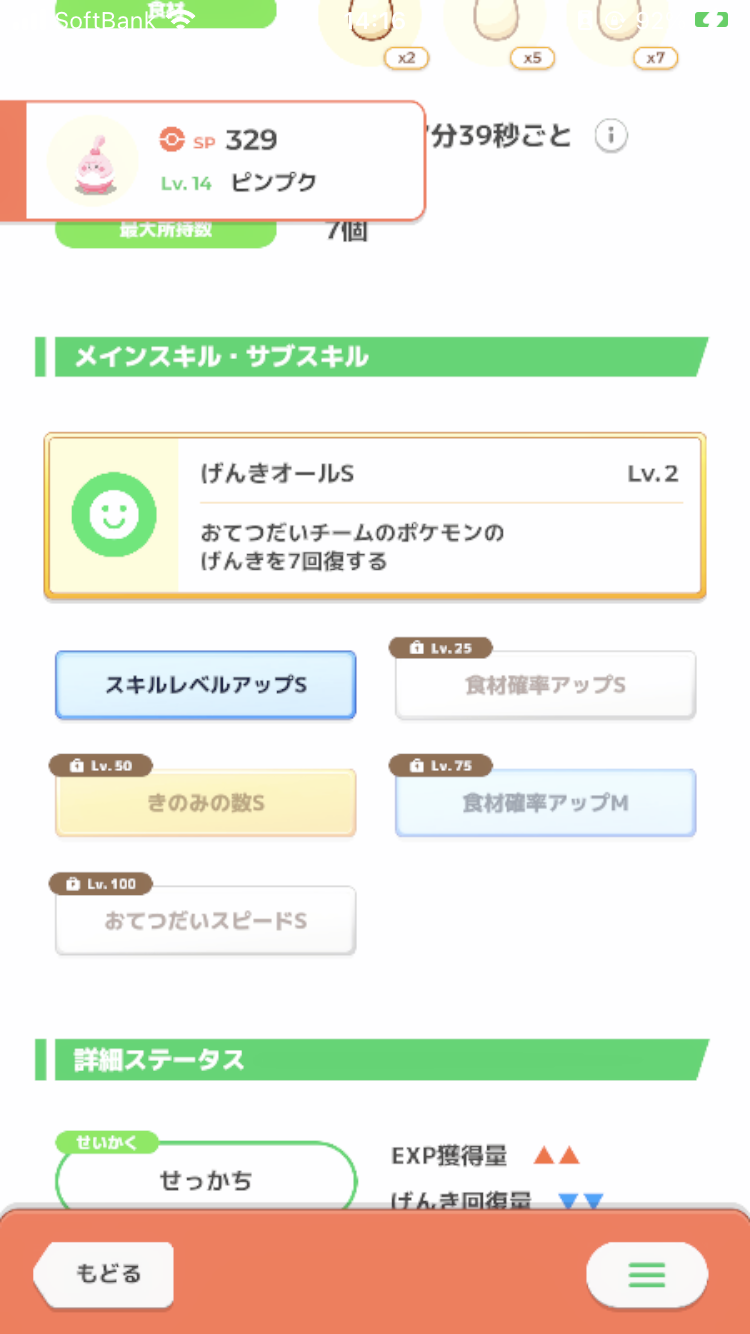Tap the green smiley skill icon

click(x=114, y=515)
